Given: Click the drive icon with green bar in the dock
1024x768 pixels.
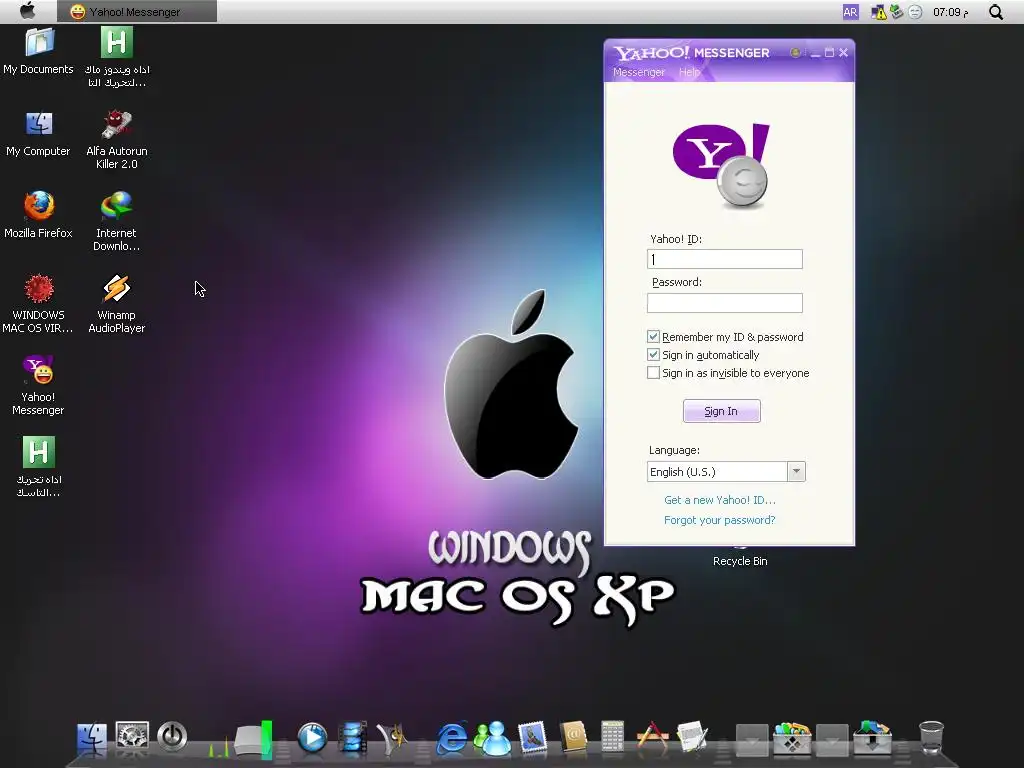Looking at the screenshot, I should pos(253,740).
